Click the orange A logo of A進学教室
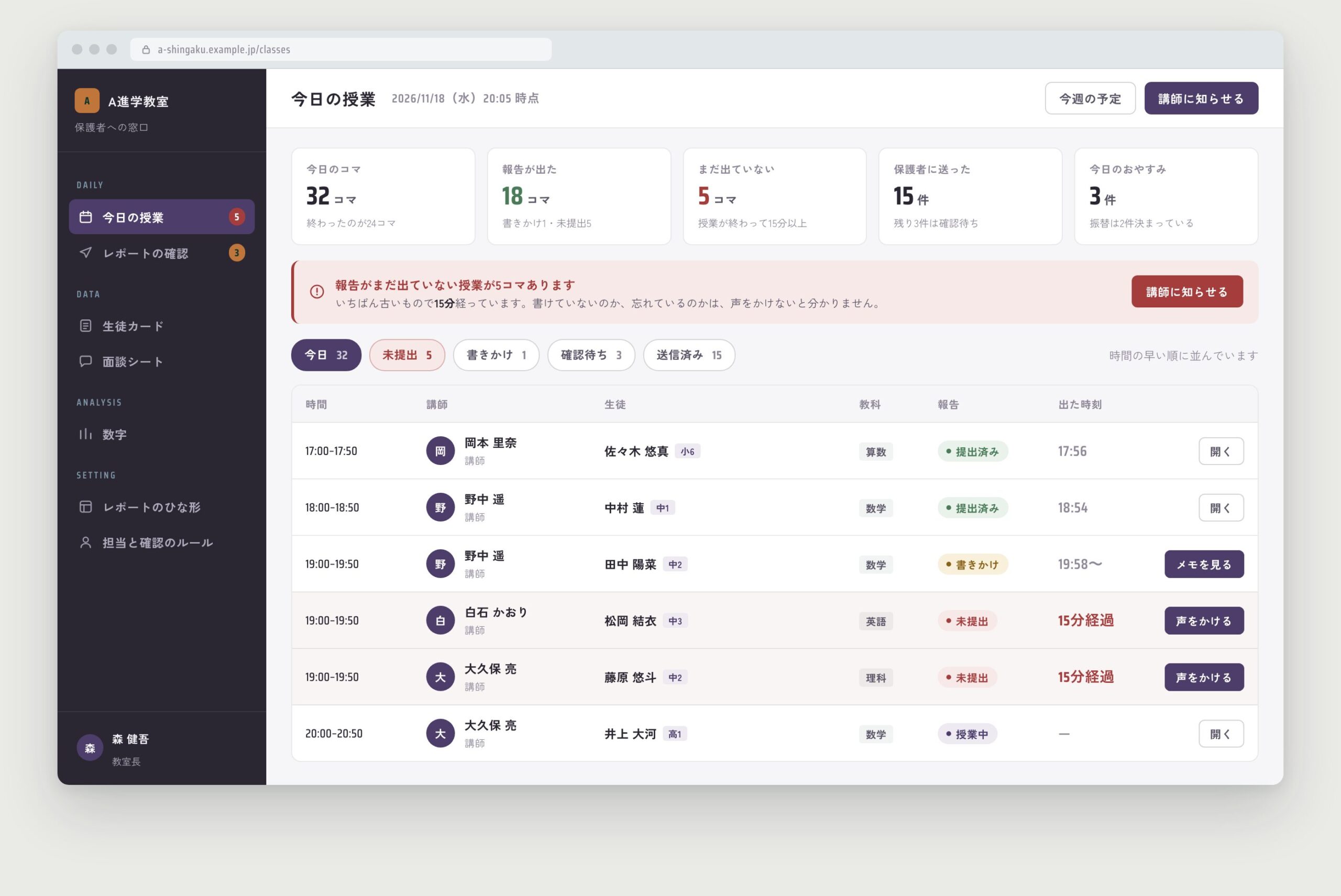Viewport: 1341px width, 896px height. 87,101
